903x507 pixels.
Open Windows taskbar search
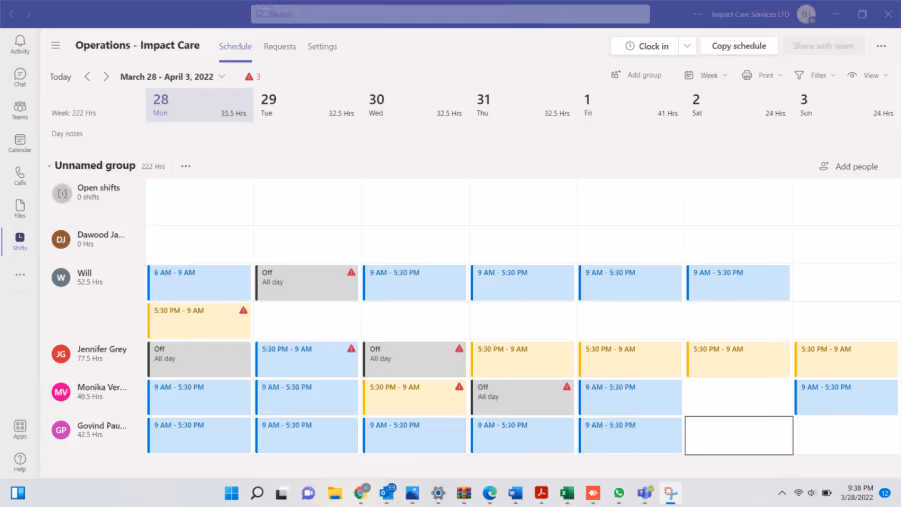pos(257,493)
